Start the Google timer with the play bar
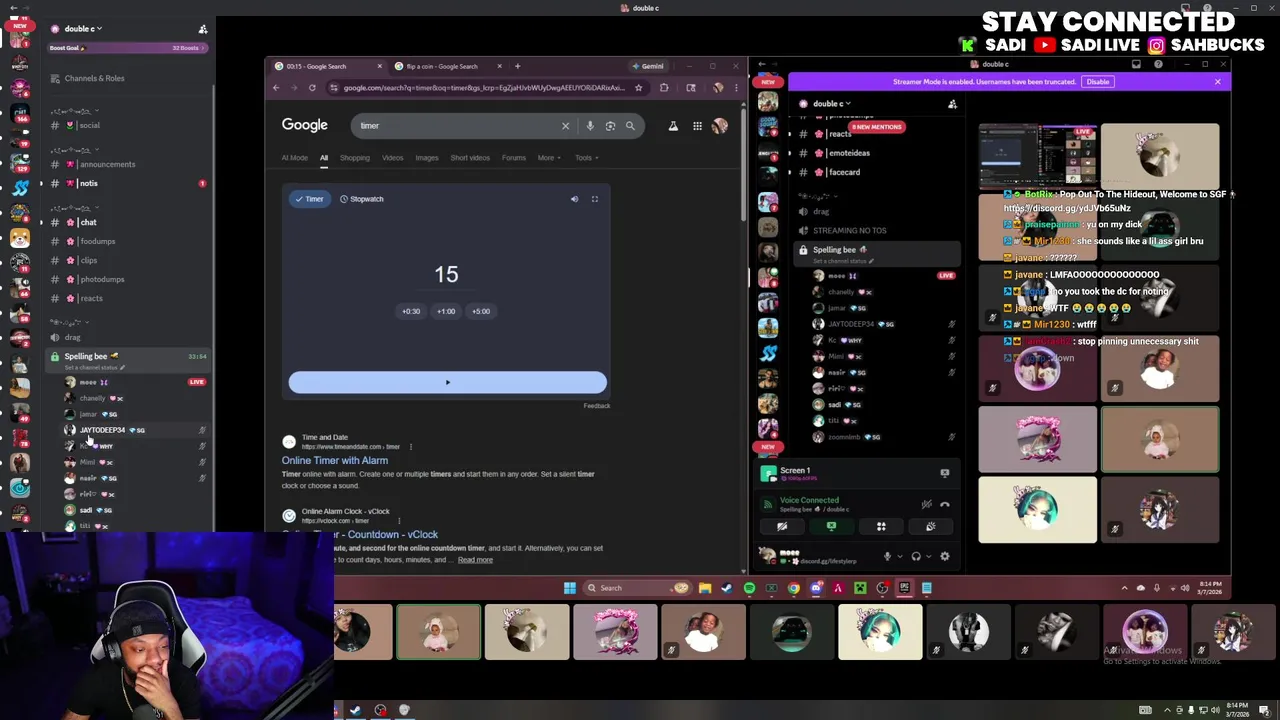This screenshot has width=1280, height=720. click(x=447, y=382)
